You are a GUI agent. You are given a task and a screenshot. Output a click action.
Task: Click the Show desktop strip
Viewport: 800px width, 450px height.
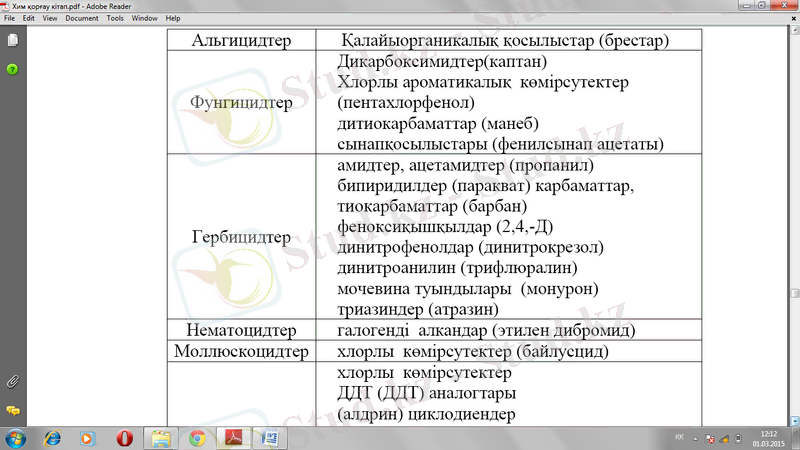coord(796,439)
